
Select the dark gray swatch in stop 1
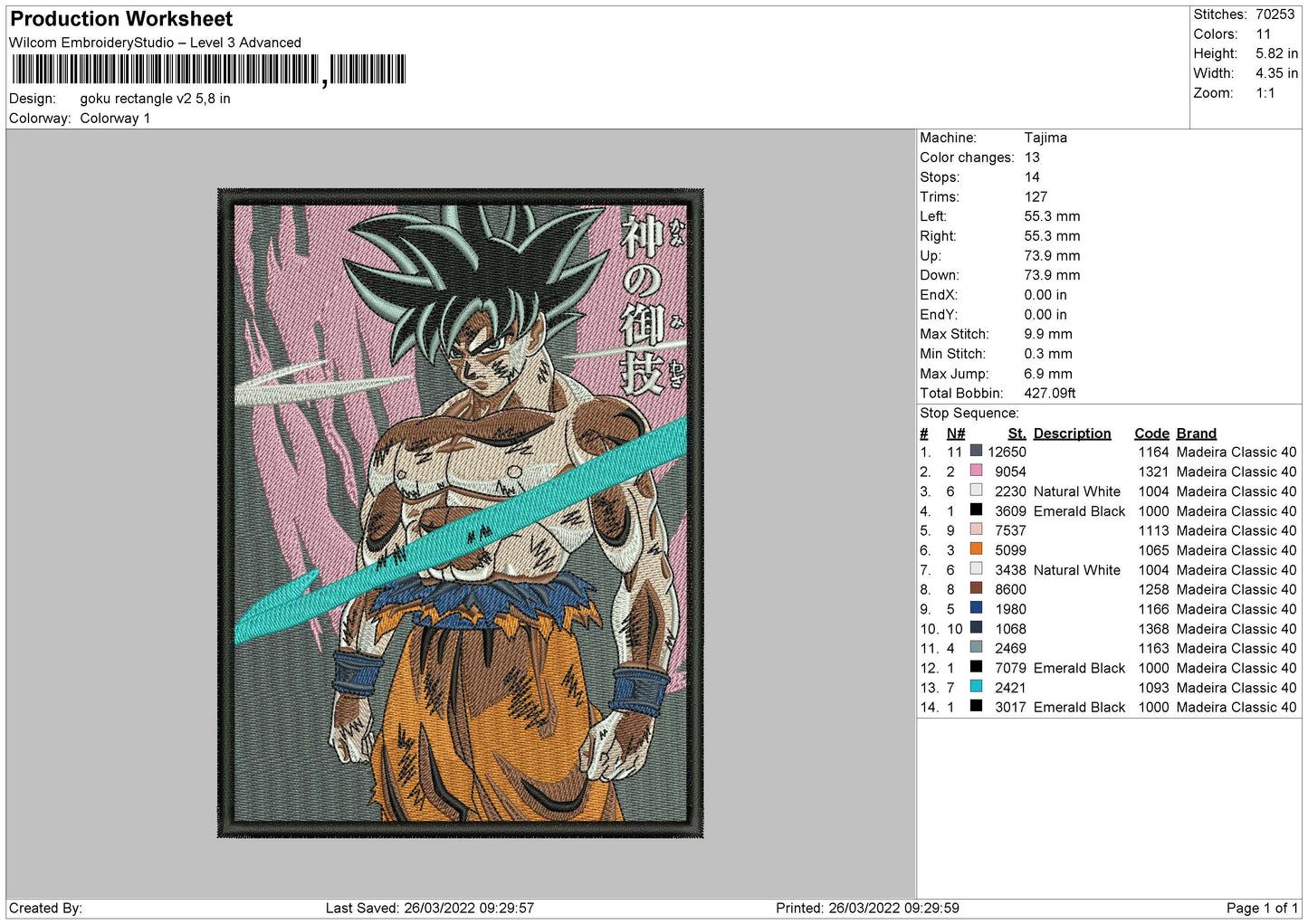click(x=976, y=451)
